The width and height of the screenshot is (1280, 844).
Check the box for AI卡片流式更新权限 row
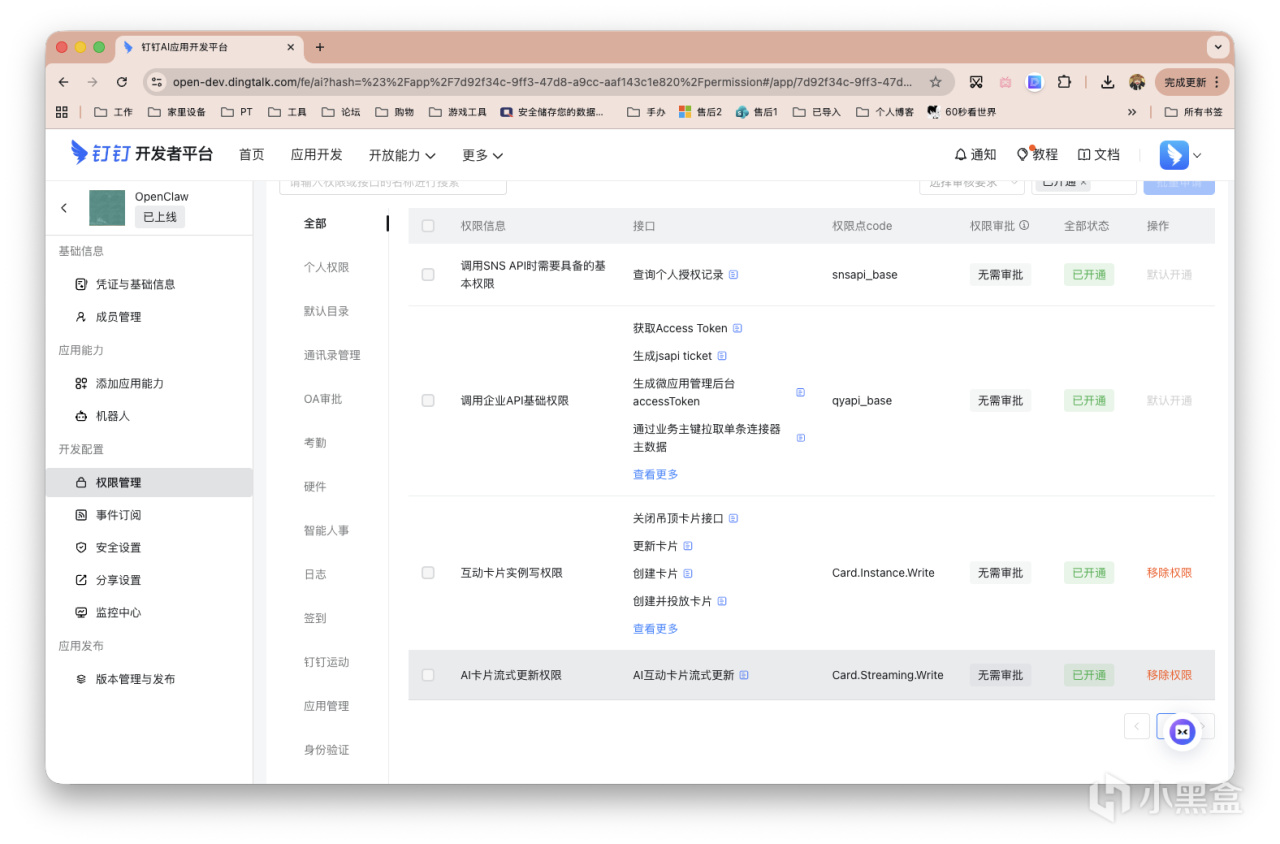coord(428,675)
